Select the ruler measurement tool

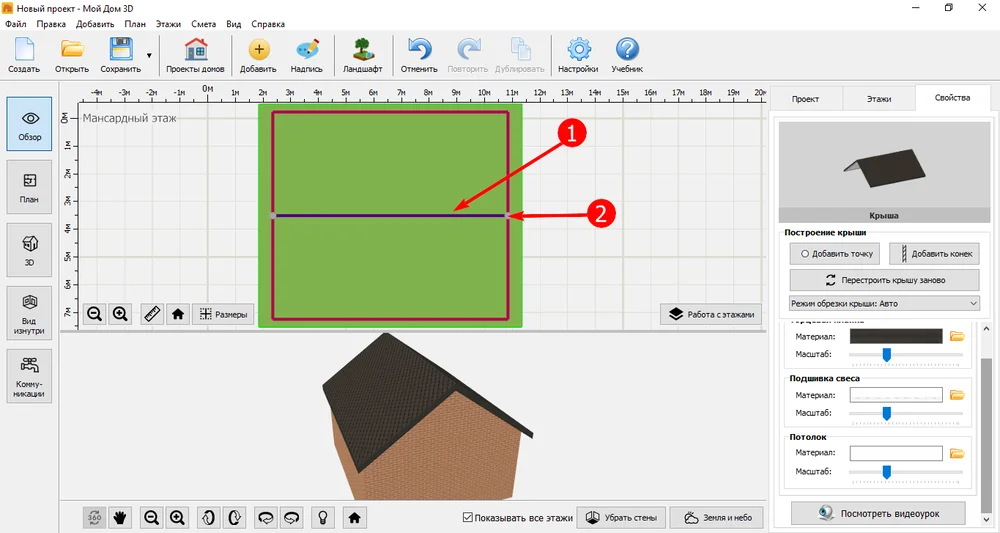point(152,314)
